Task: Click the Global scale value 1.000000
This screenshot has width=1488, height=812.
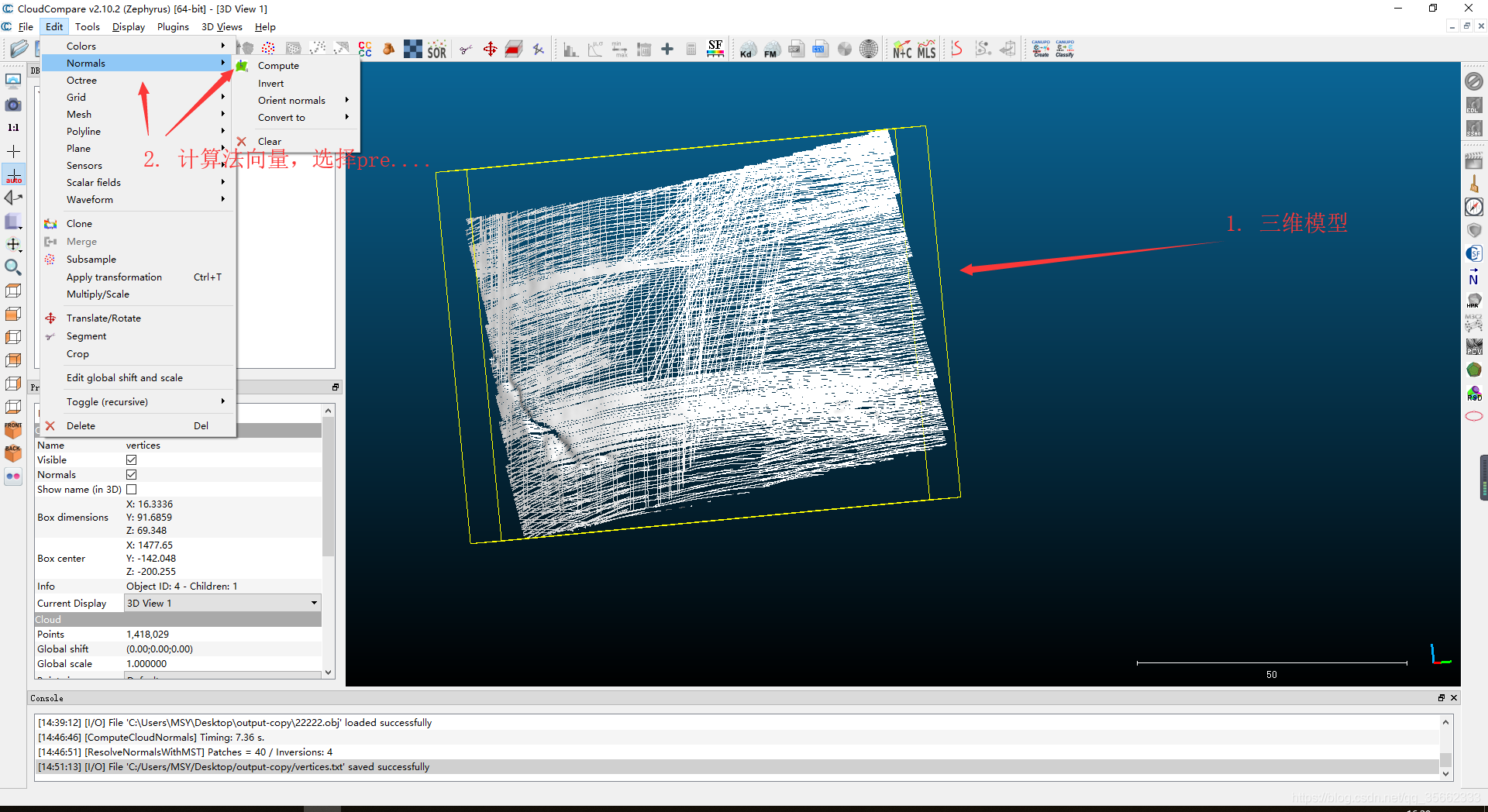Action: point(146,664)
